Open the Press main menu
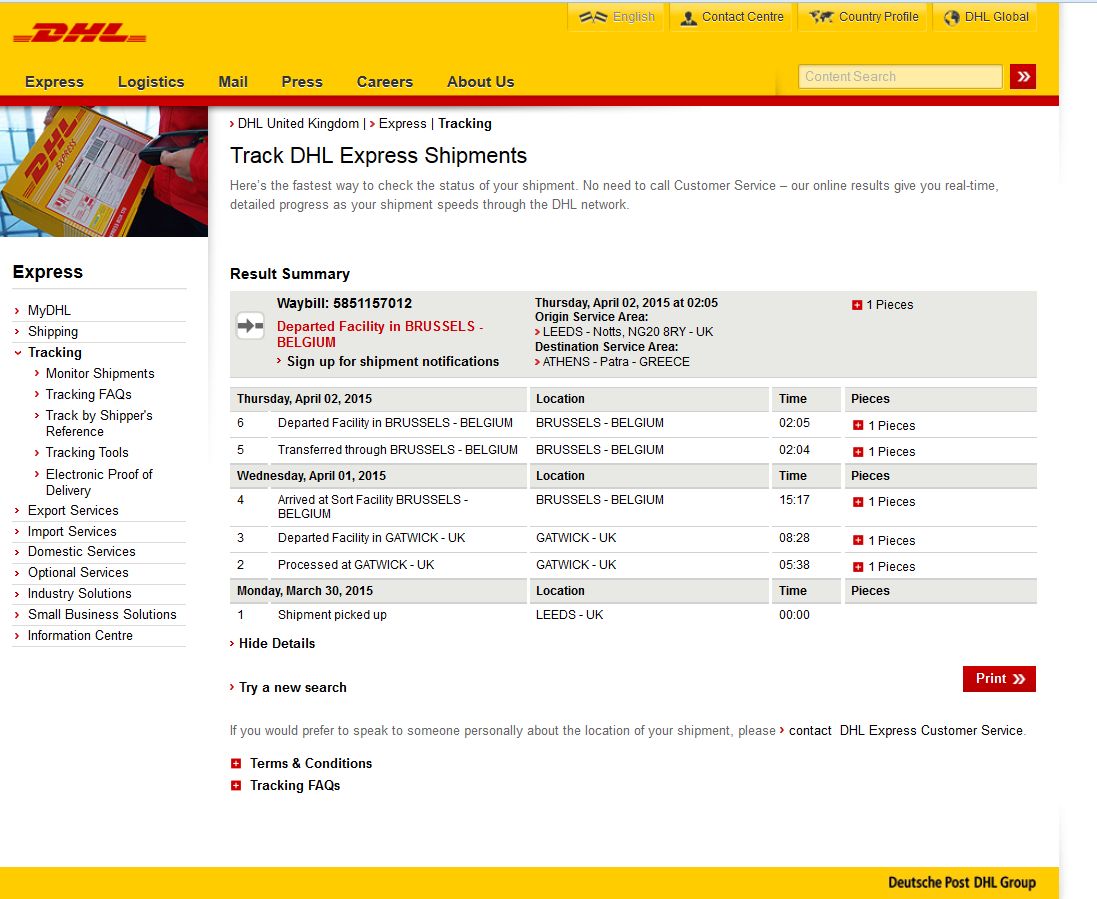 [x=302, y=82]
